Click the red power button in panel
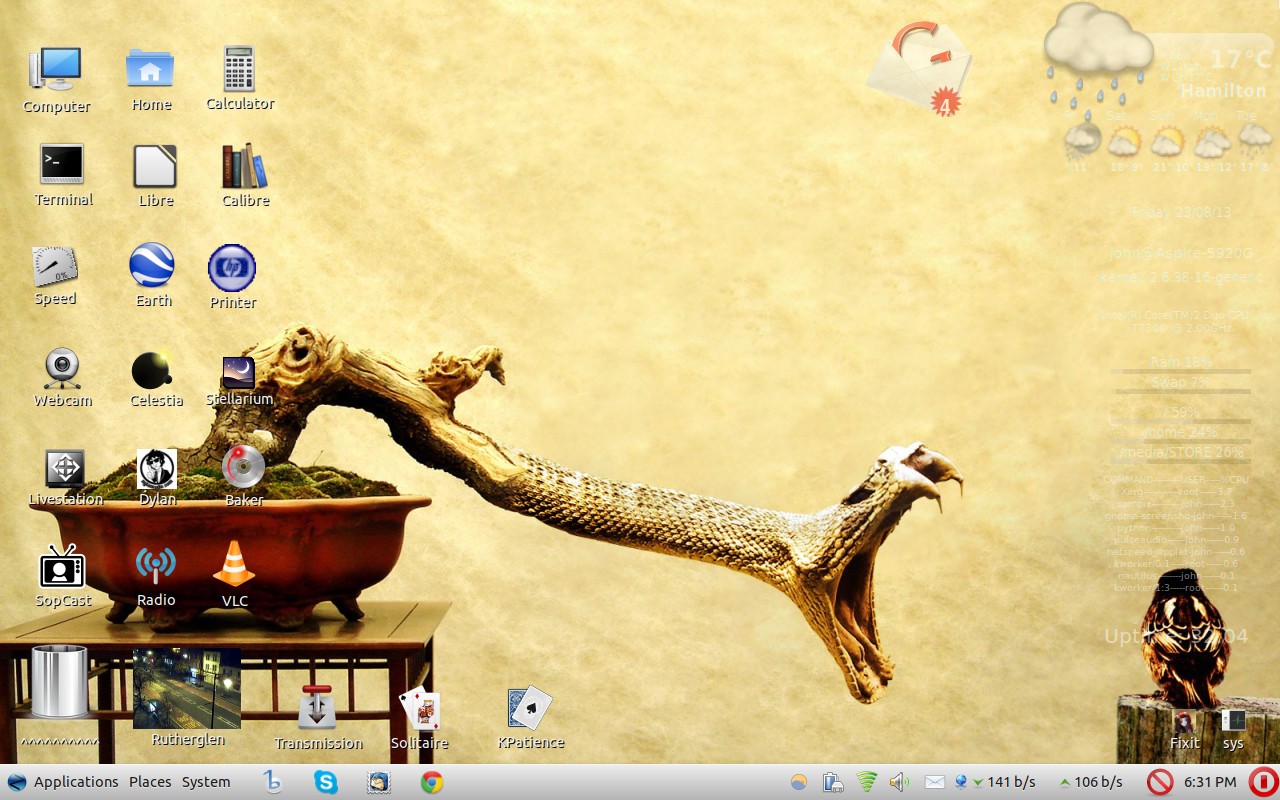 pos(1262,782)
